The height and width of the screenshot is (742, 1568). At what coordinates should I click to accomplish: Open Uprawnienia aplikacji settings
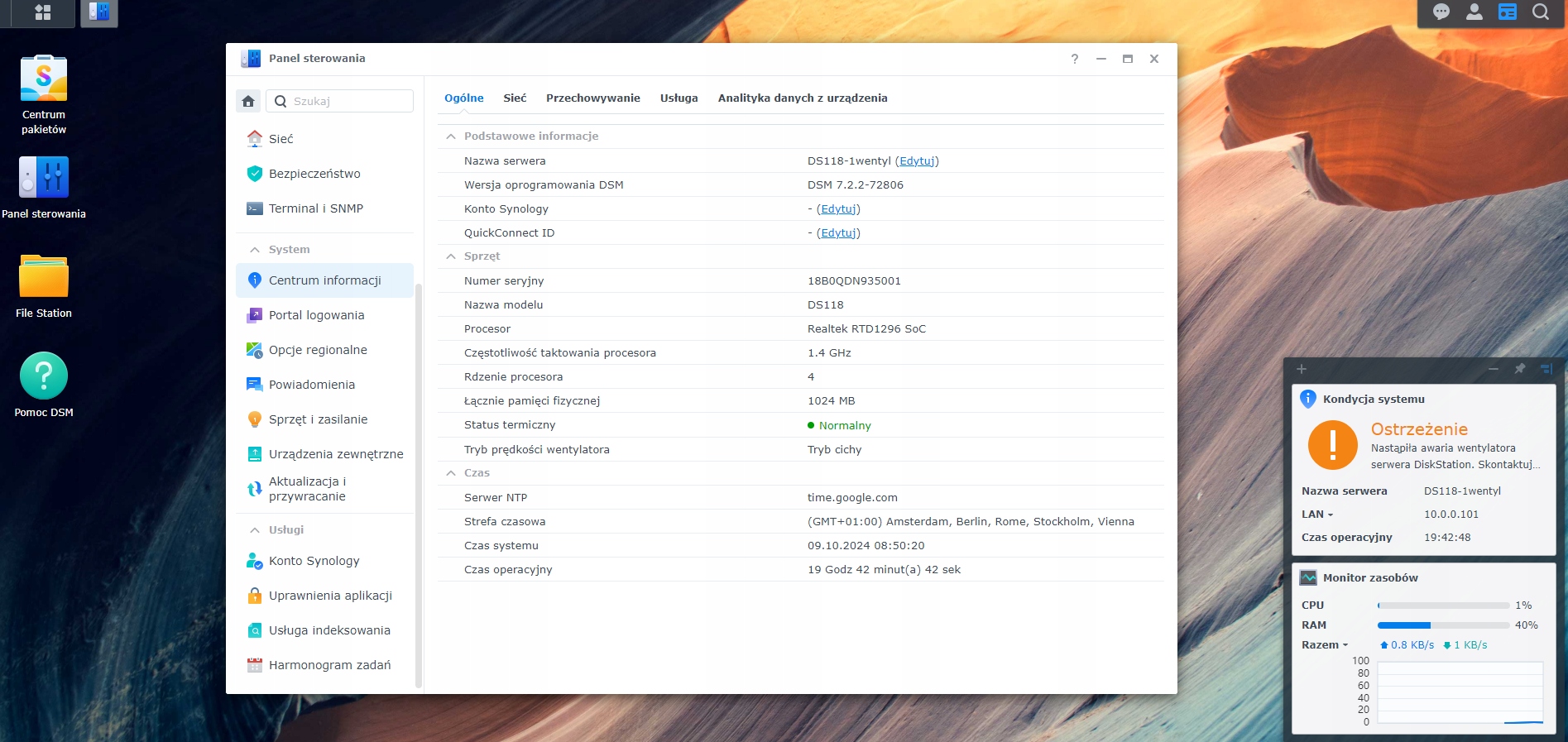[x=324, y=596]
